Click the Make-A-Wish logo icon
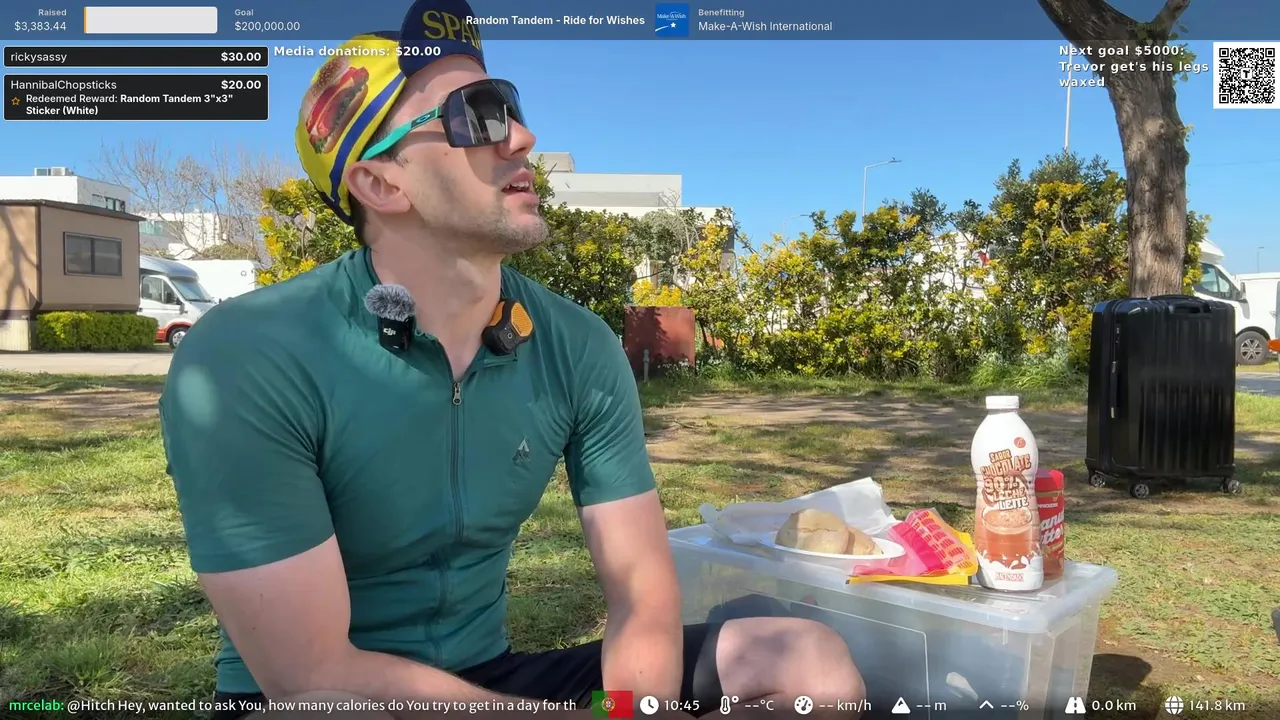This screenshot has width=1280, height=720. pos(671,19)
